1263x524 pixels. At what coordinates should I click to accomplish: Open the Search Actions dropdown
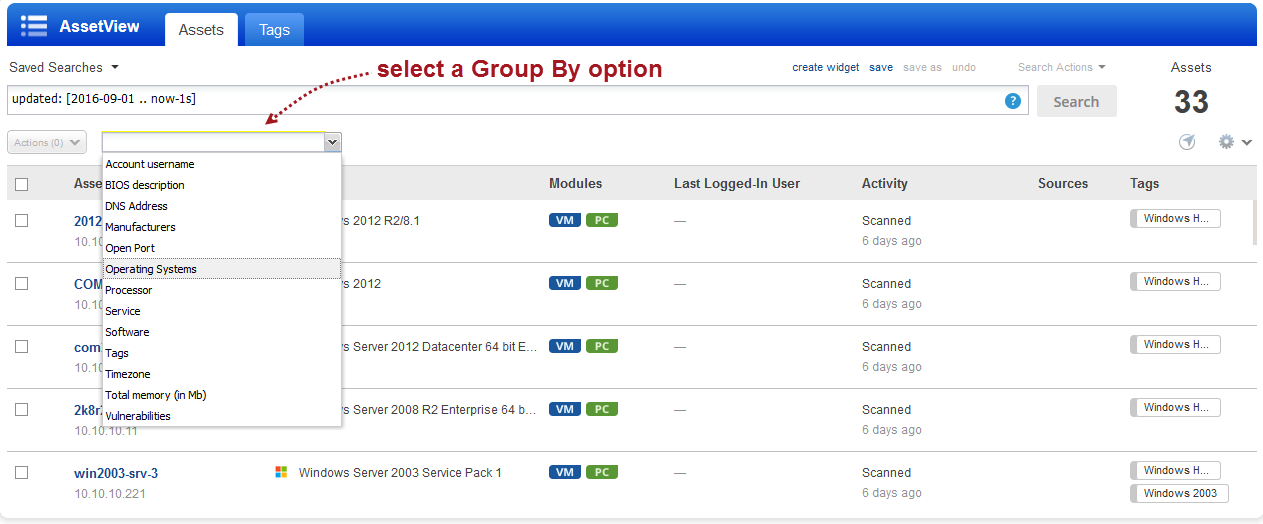pyautogui.click(x=1062, y=67)
